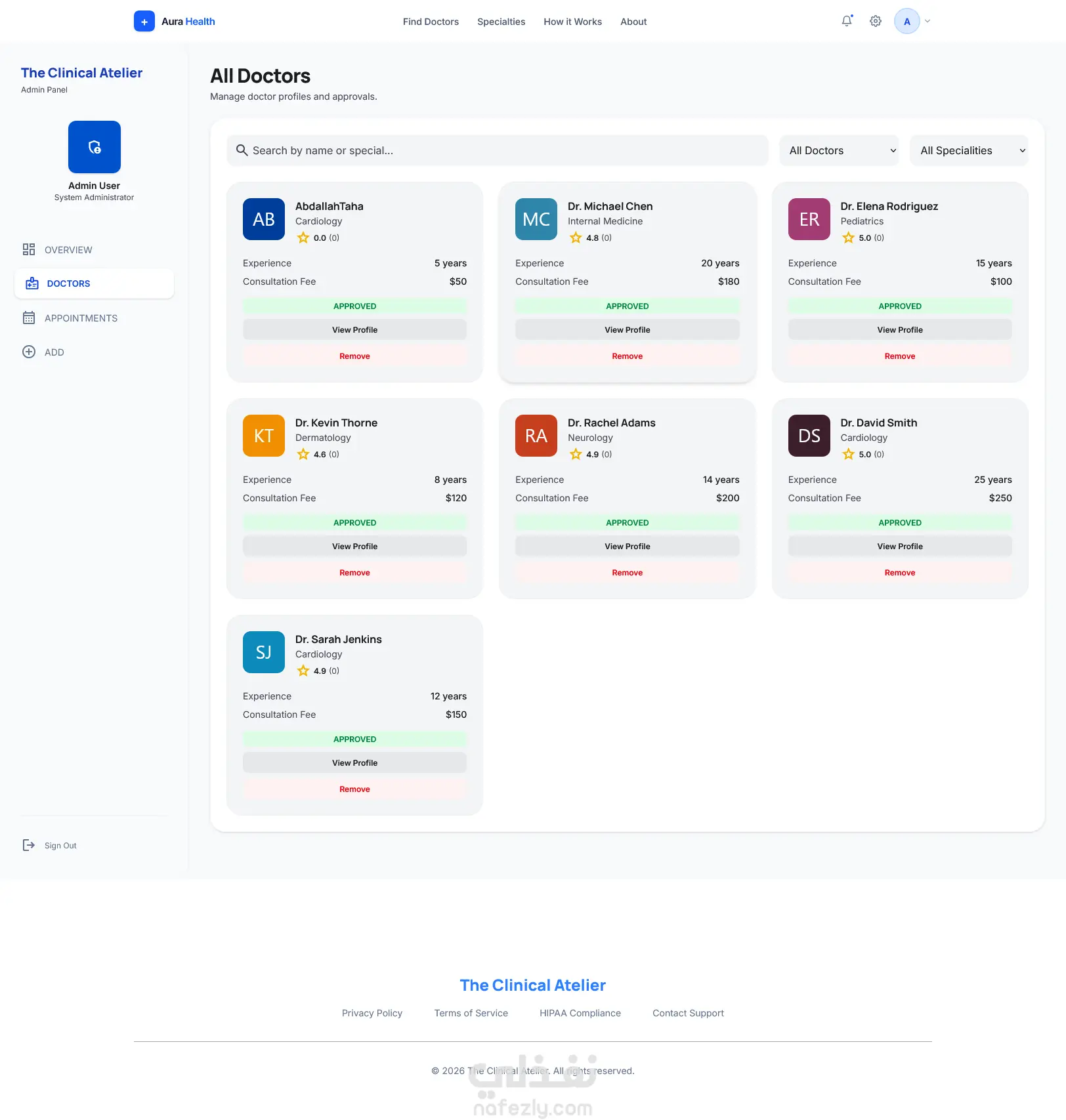This screenshot has height=1120, width=1066.
Task: Click the Appointments calendar icon
Action: (29, 318)
